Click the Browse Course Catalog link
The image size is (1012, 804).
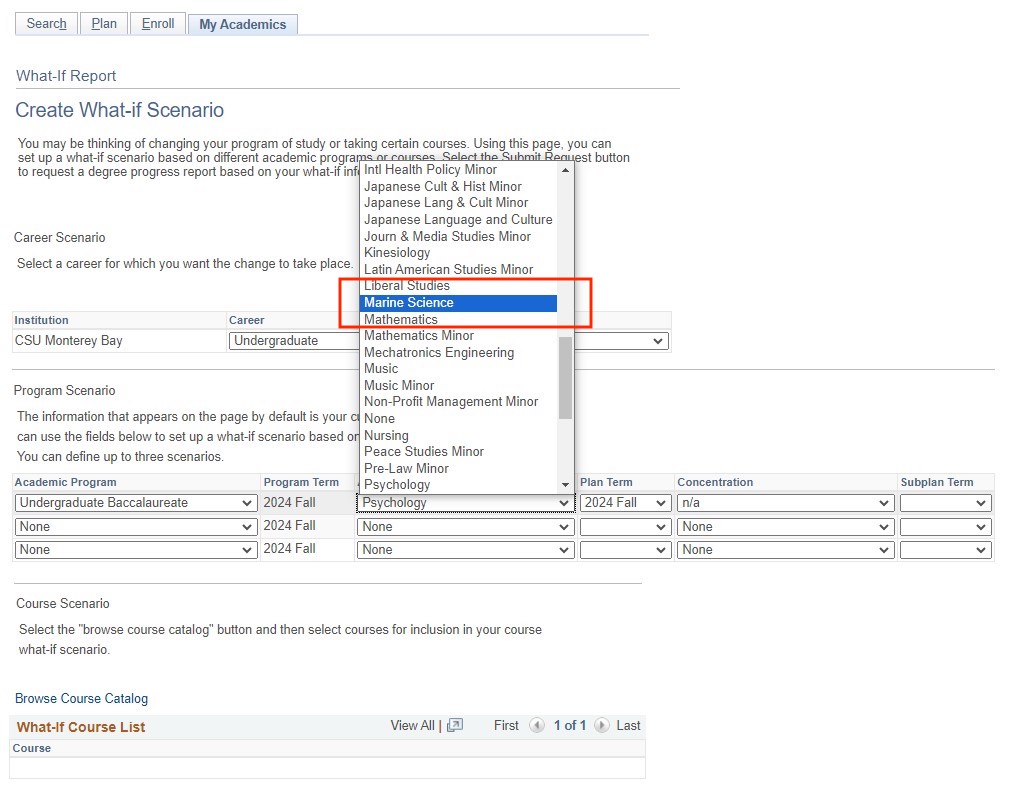(81, 699)
